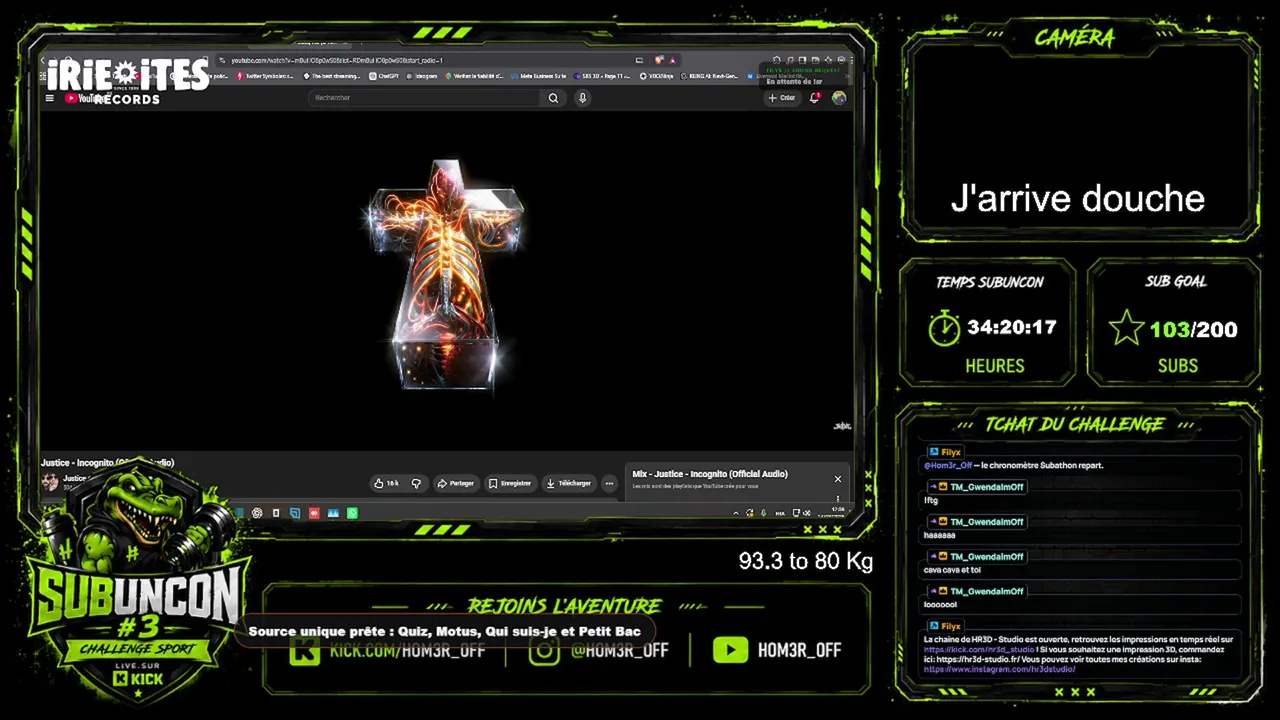The height and width of the screenshot is (720, 1280).
Task: Open the ChatGPT bookmark
Action: click(x=385, y=76)
